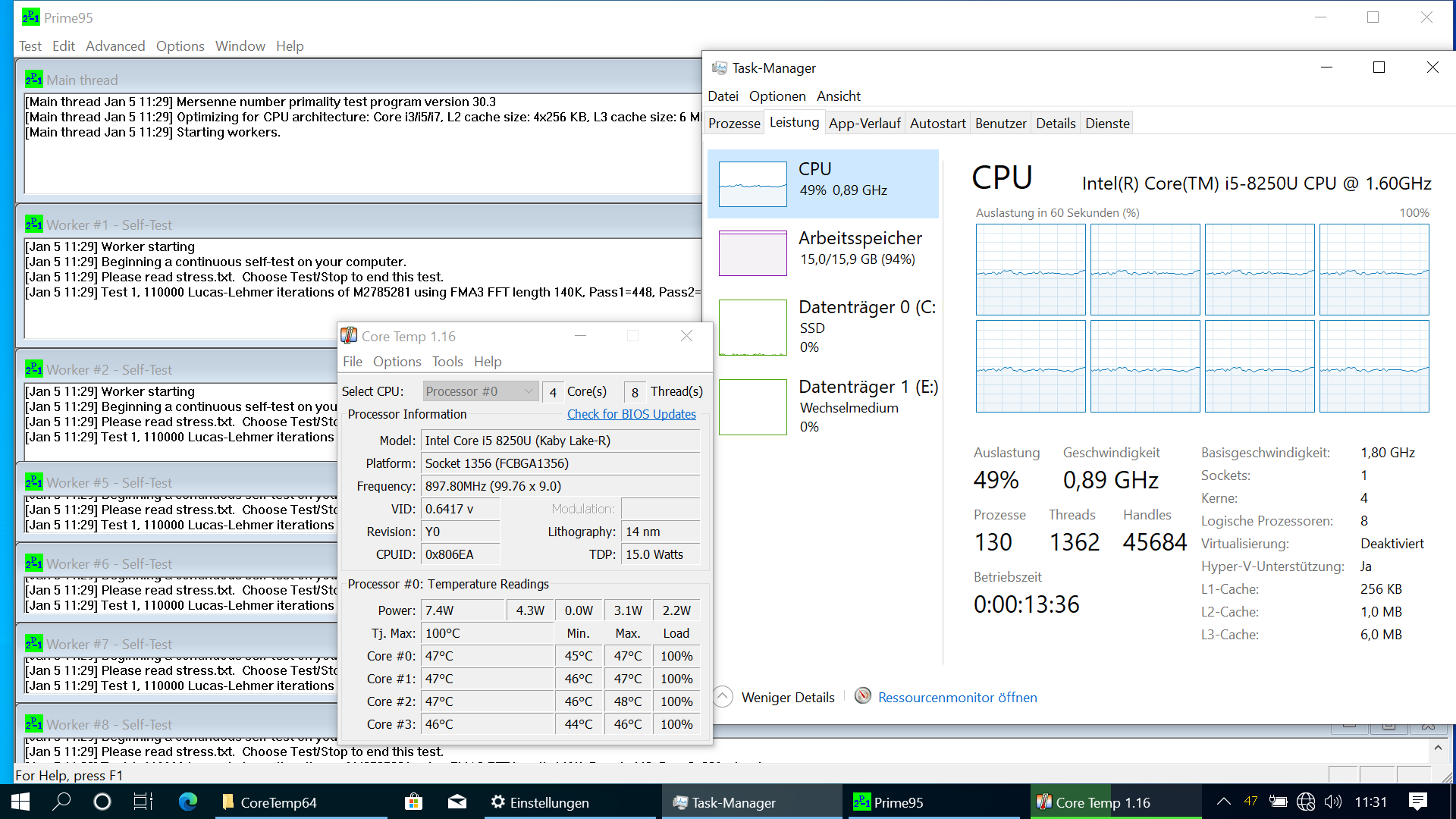Open Ressourcenmonitor öffnen link

pos(957,697)
